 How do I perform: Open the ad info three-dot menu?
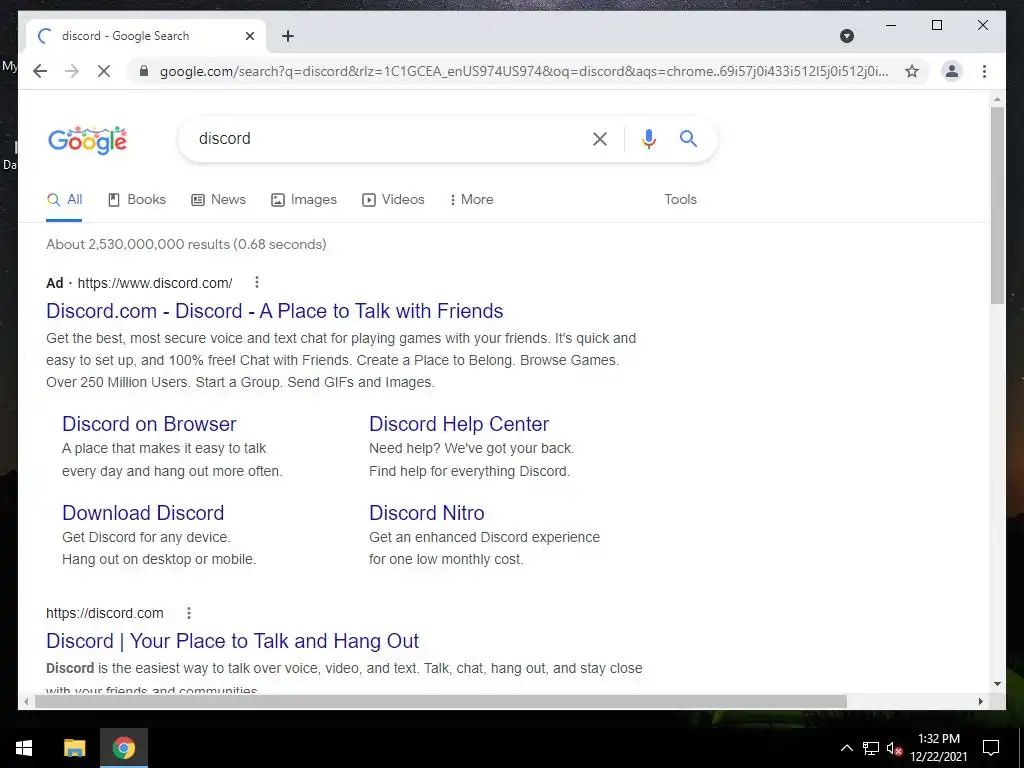click(x=257, y=282)
